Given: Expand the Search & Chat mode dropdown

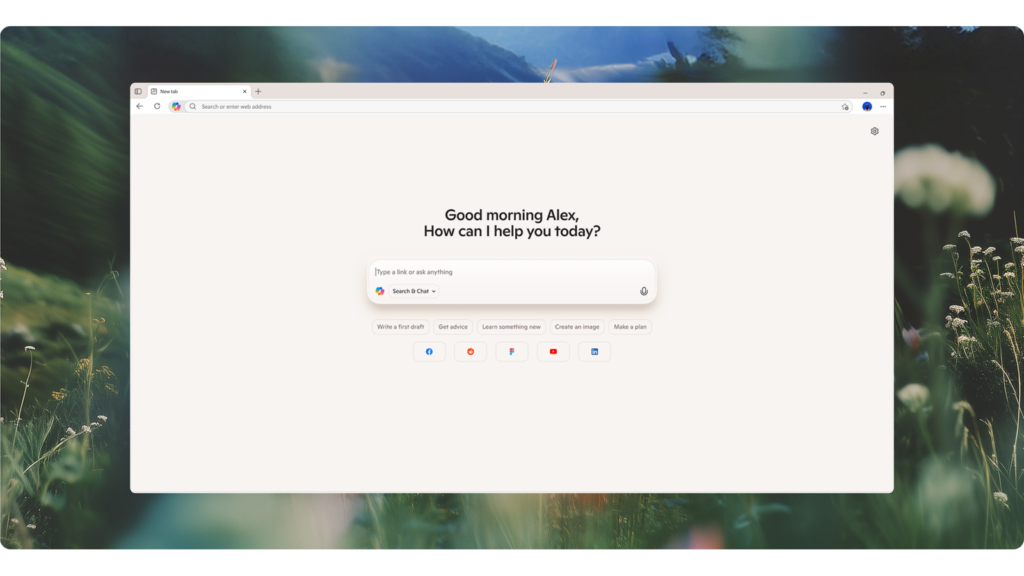Looking at the screenshot, I should click(x=414, y=291).
